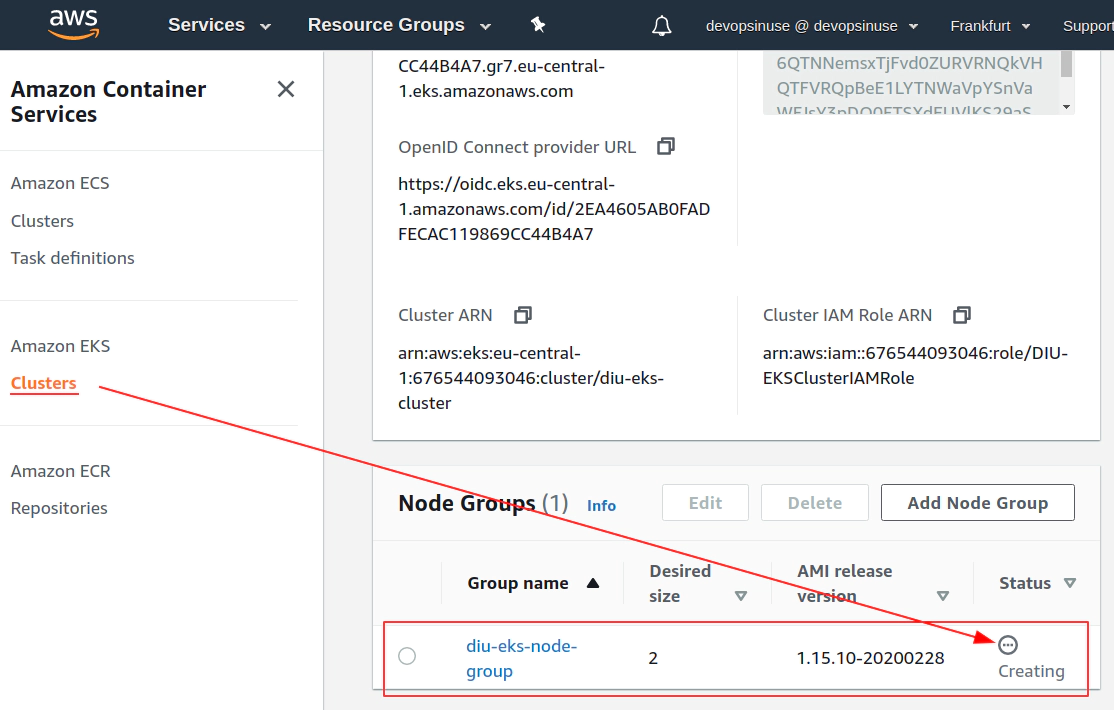This screenshot has width=1114, height=710.
Task: Sort by Group name ascending arrow
Action: tap(593, 583)
